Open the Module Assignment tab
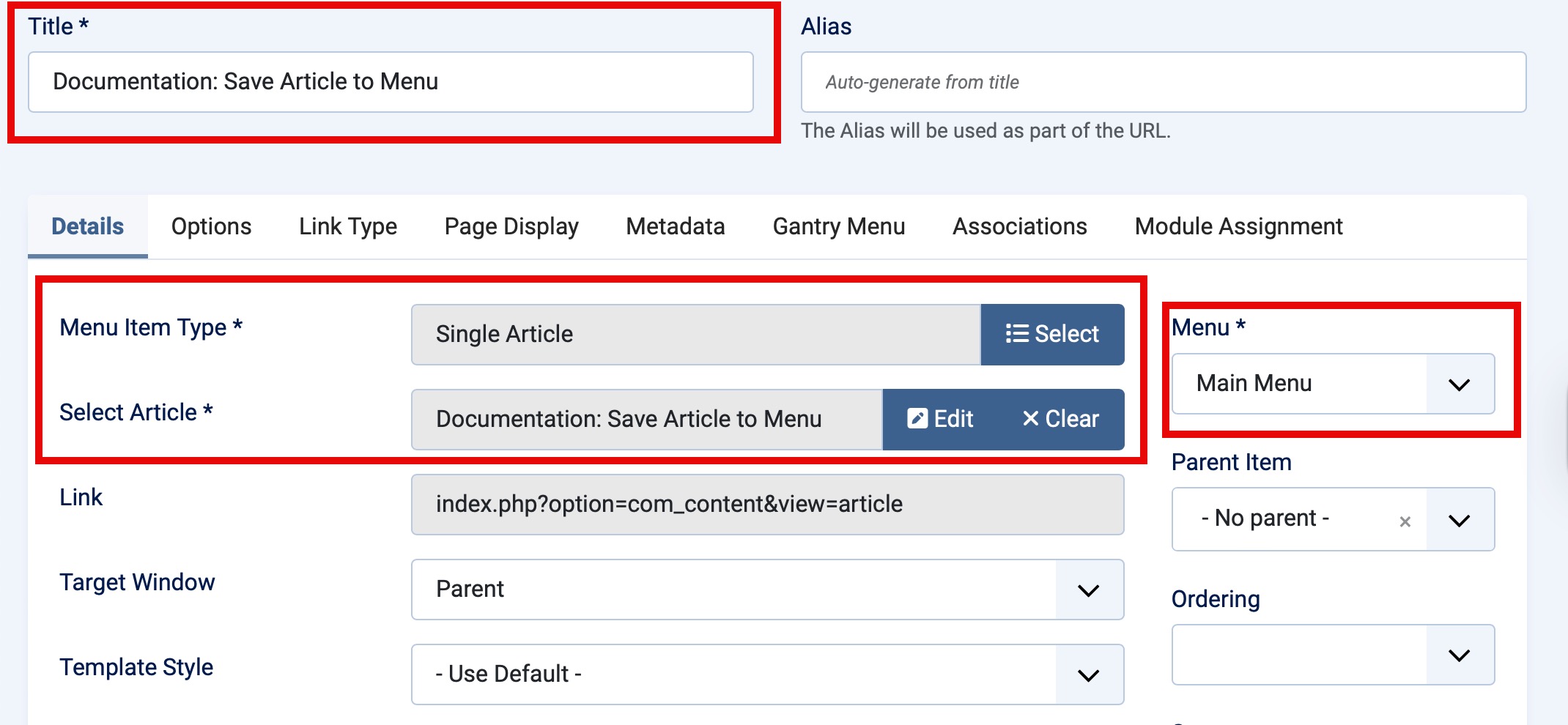The height and width of the screenshot is (725, 1568). pyautogui.click(x=1238, y=226)
